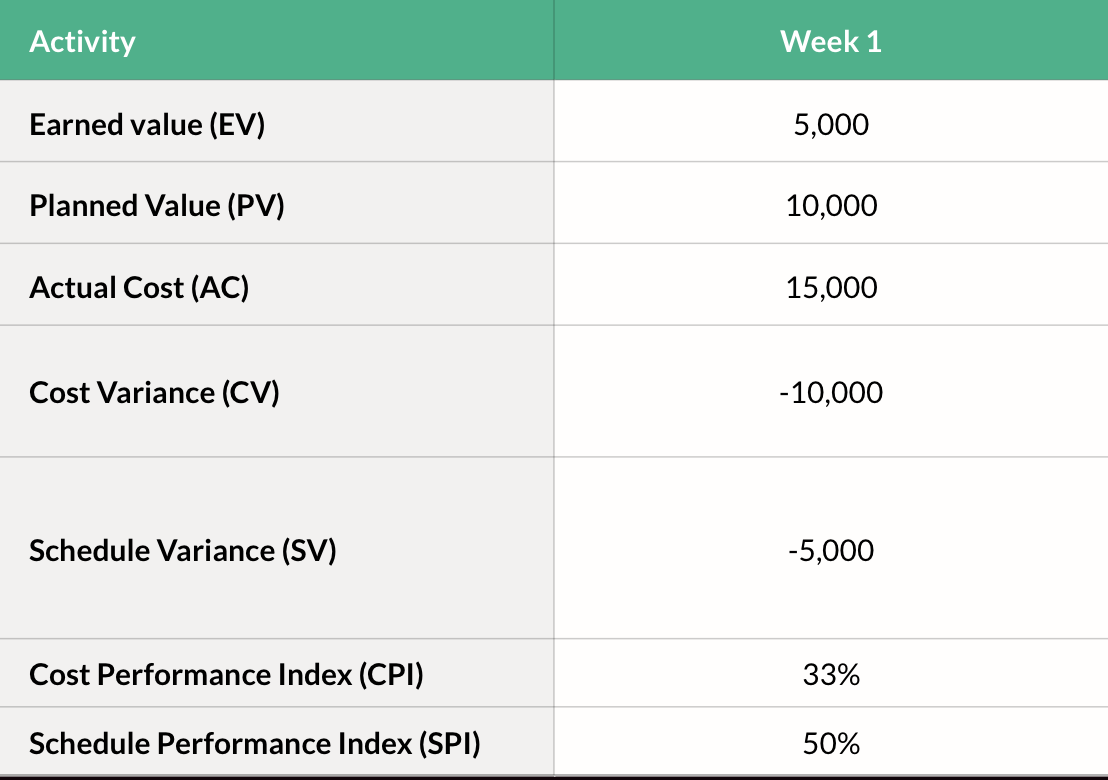Select the 33% CPI value cell
Viewport: 1108px width, 780px height.
pyautogui.click(x=830, y=675)
